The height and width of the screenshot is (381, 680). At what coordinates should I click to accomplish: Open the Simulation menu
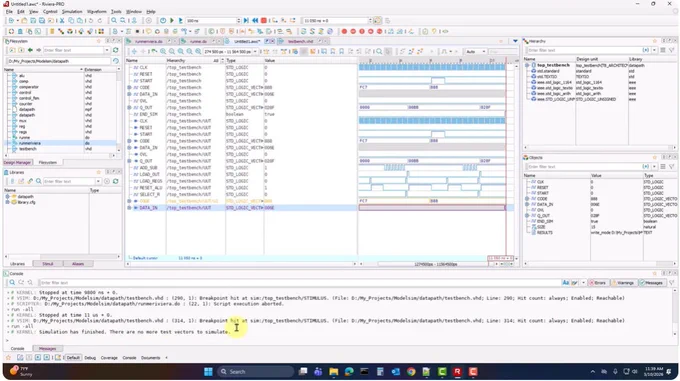click(x=72, y=12)
